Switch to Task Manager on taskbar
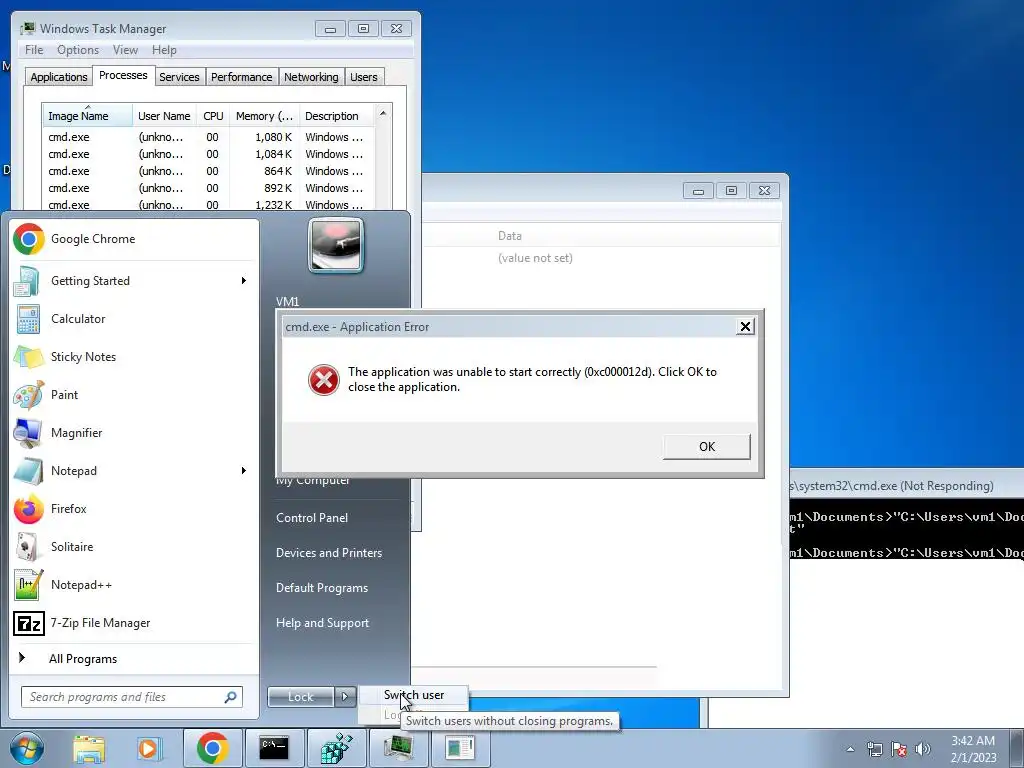The width and height of the screenshot is (1024, 768). 398,748
